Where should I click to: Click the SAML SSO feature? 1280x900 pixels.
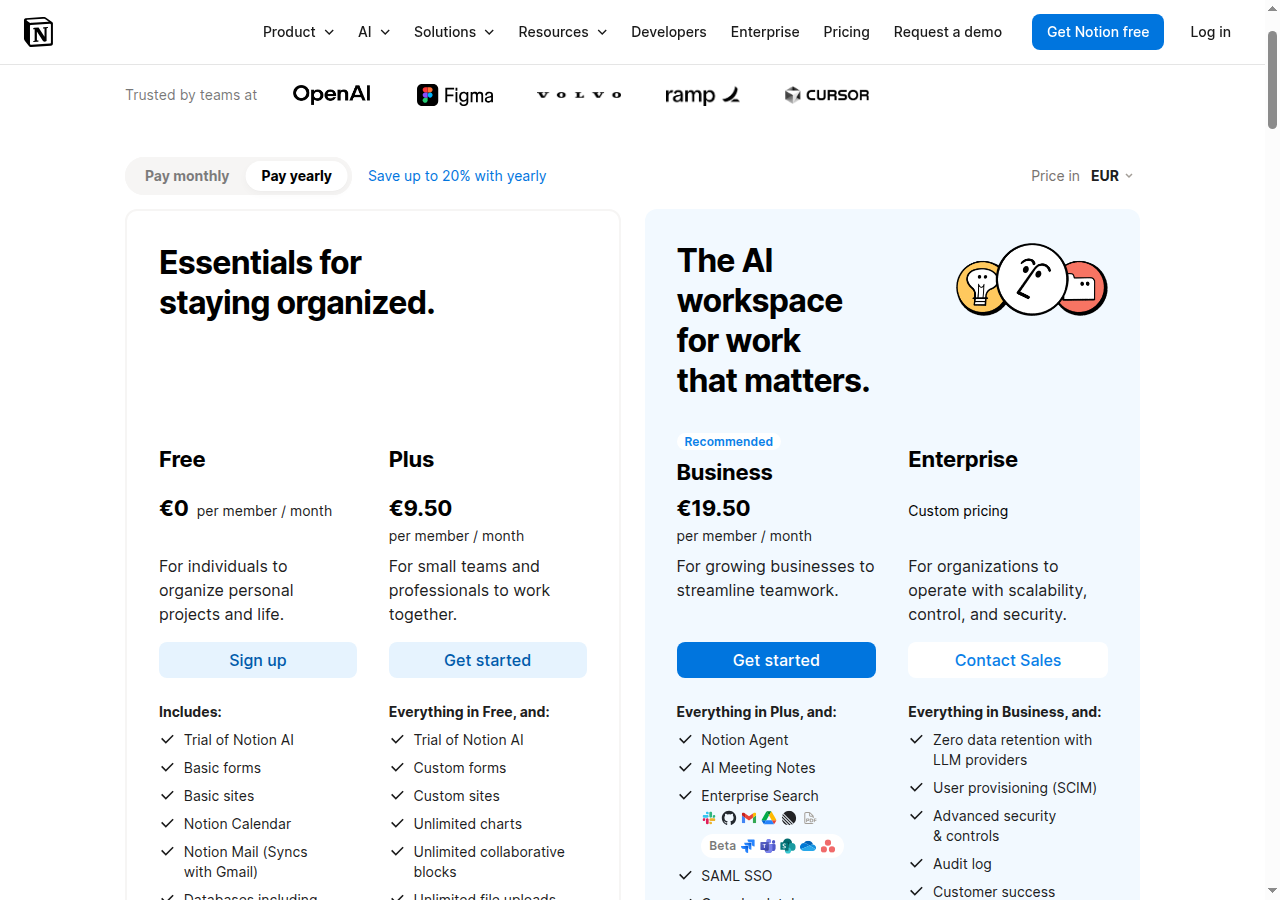coord(737,876)
